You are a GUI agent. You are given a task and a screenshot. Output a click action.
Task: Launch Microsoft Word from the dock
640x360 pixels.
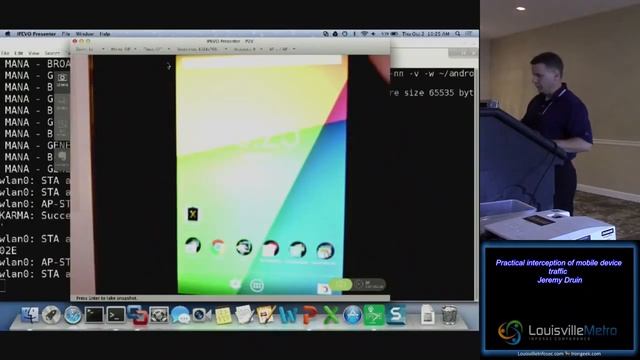click(x=289, y=316)
